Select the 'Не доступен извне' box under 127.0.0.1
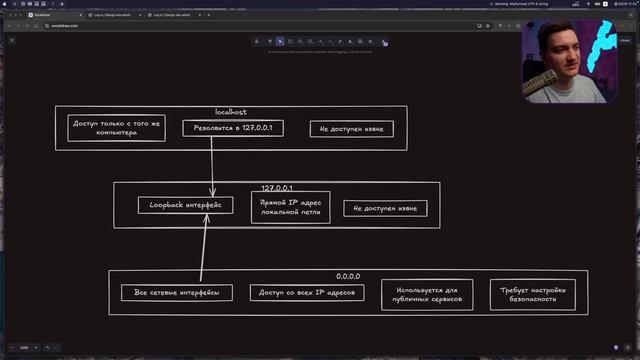 [x=385, y=208]
